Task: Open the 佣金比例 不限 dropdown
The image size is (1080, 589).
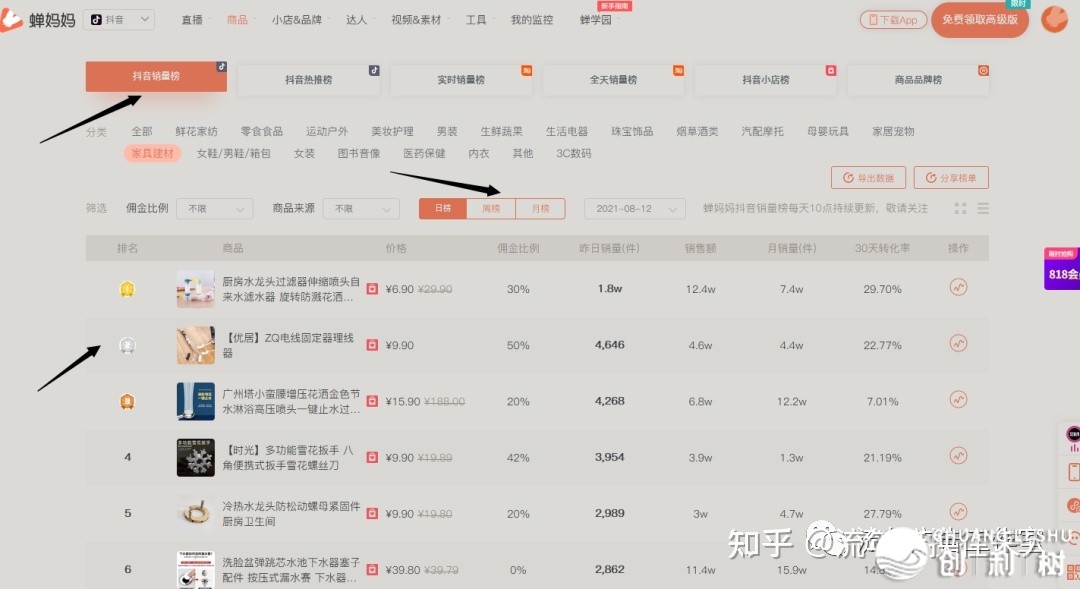Action: click(214, 208)
